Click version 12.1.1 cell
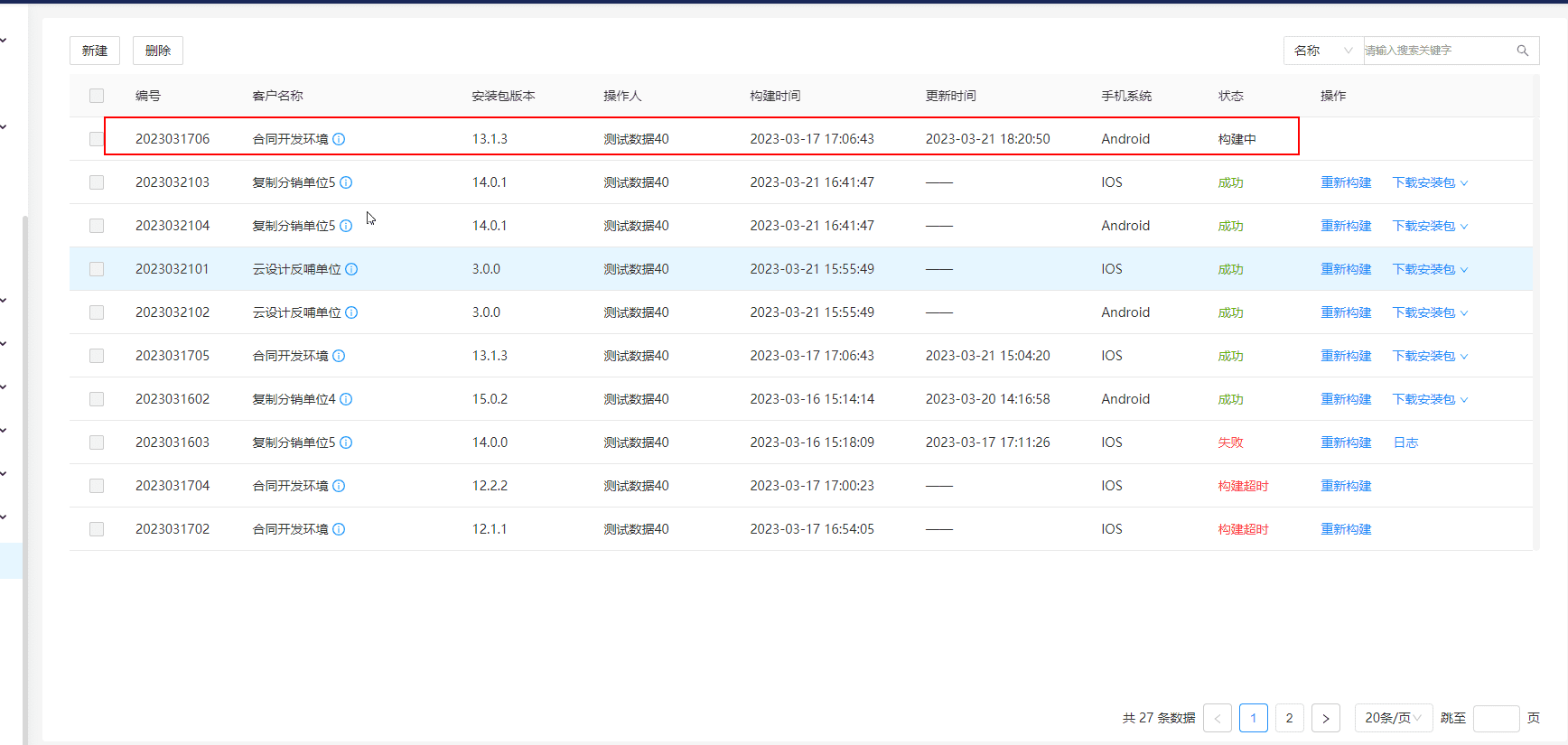The height and width of the screenshot is (745, 1568). 490,529
